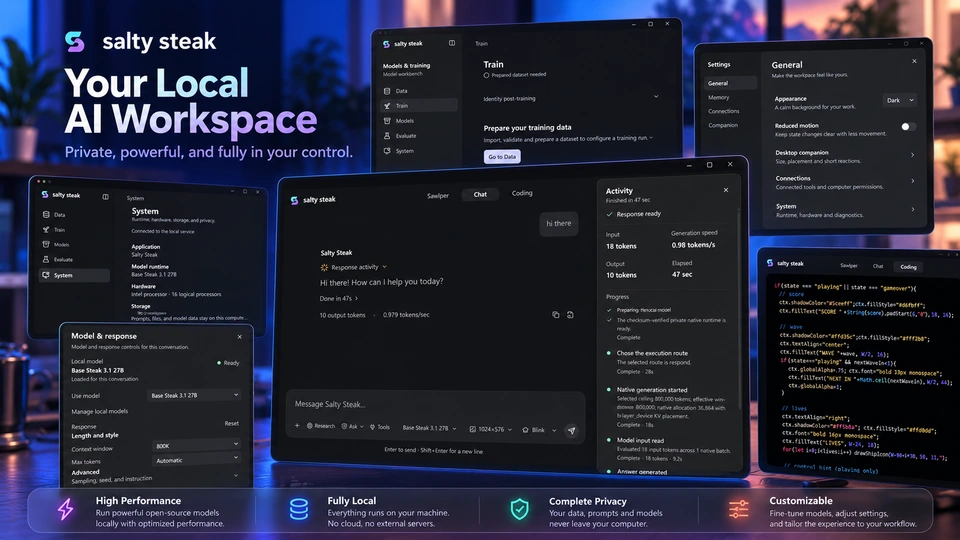
Task: Toggle sidebar panel icon in System window
Action: pyautogui.click(x=105, y=197)
